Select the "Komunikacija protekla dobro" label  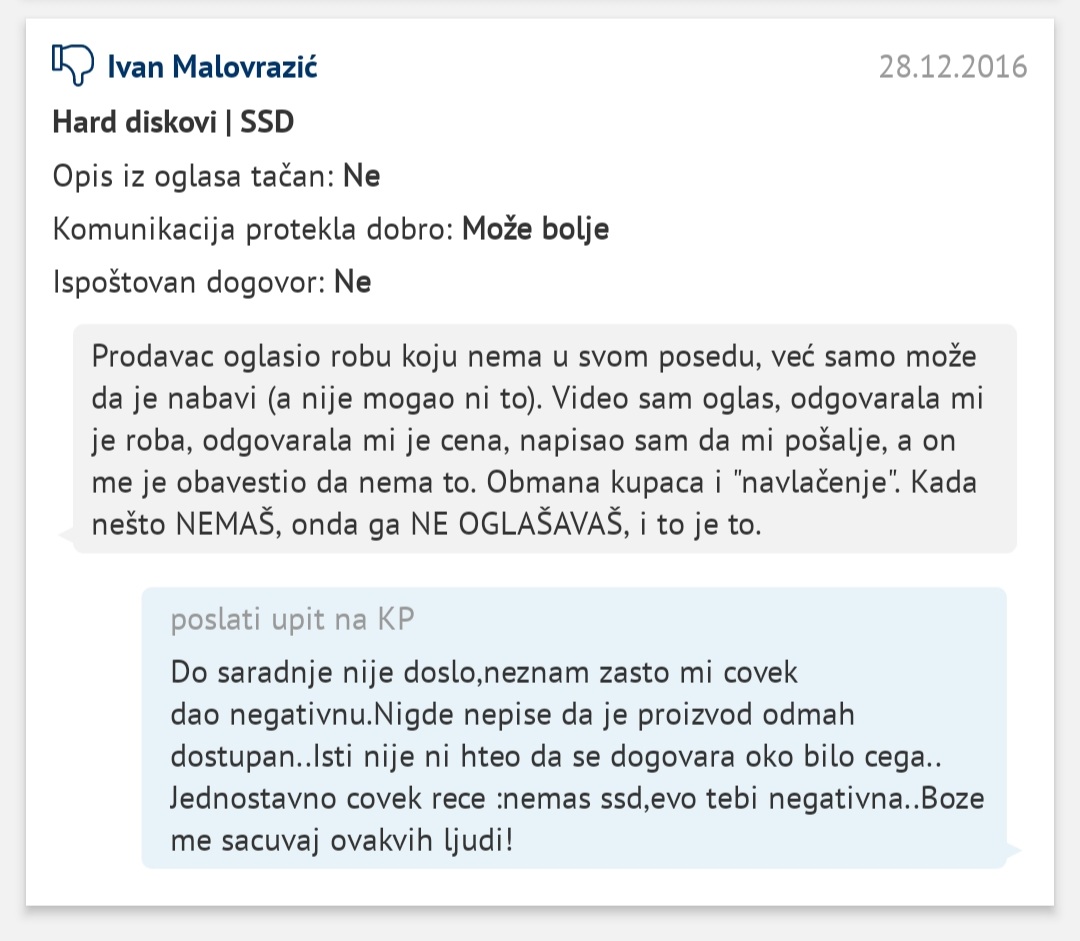tap(253, 230)
